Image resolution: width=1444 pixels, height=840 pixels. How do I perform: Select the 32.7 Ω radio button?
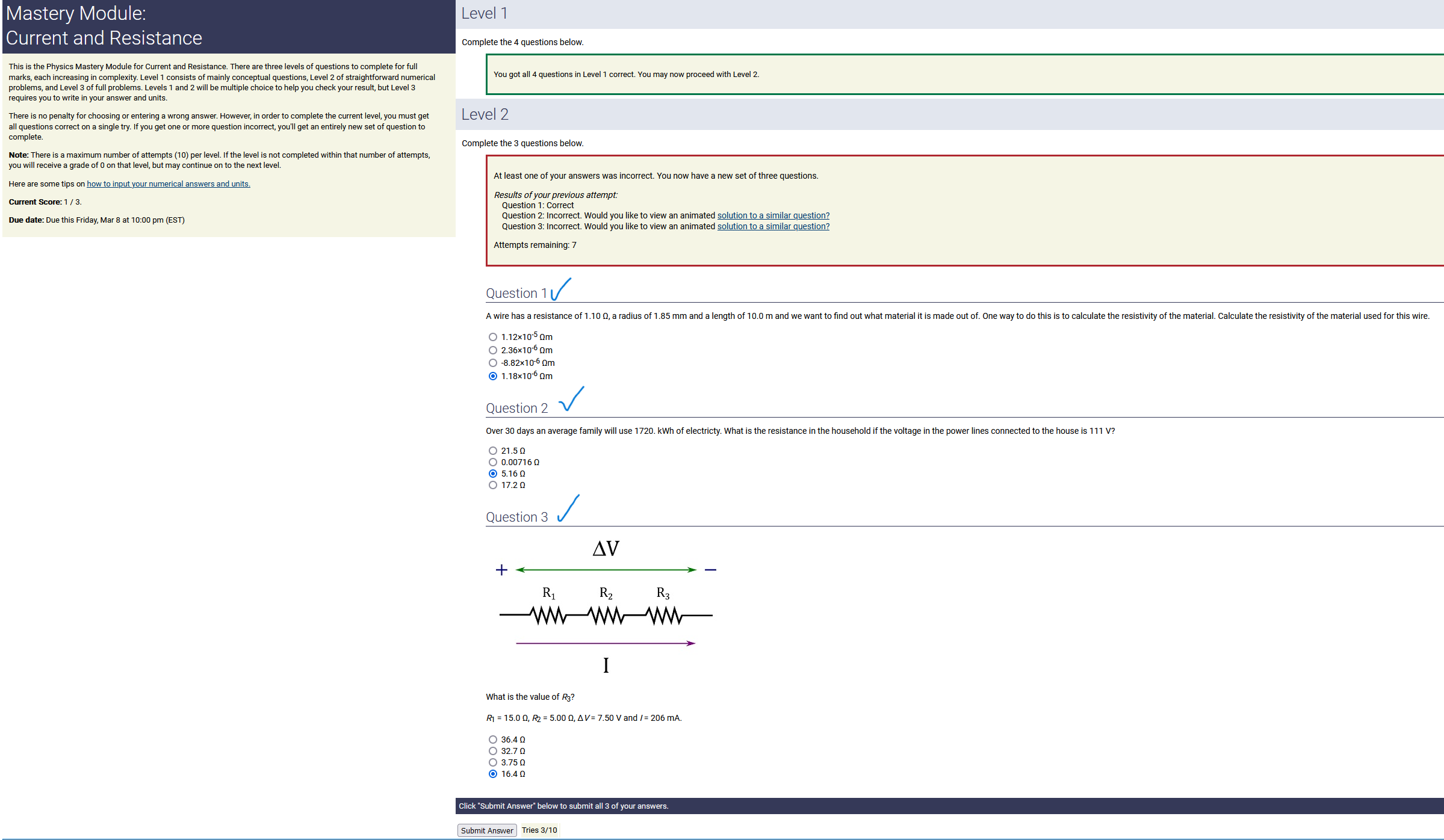(493, 751)
